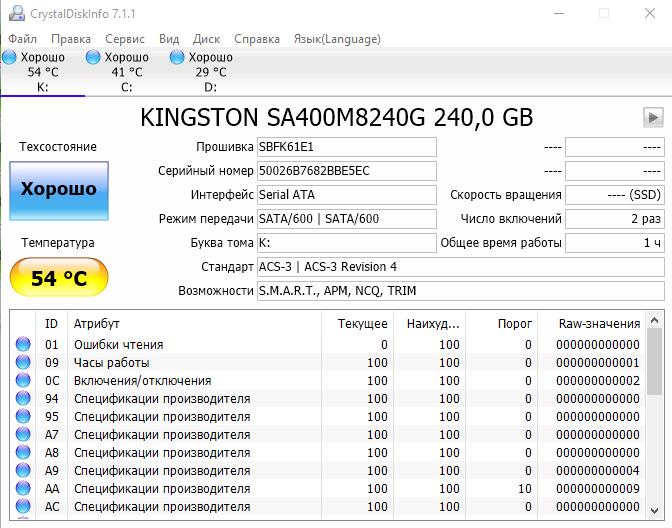Screen dimensions: 672x528
Task: Click status orb of attribute 01
Action: click(x=23, y=344)
